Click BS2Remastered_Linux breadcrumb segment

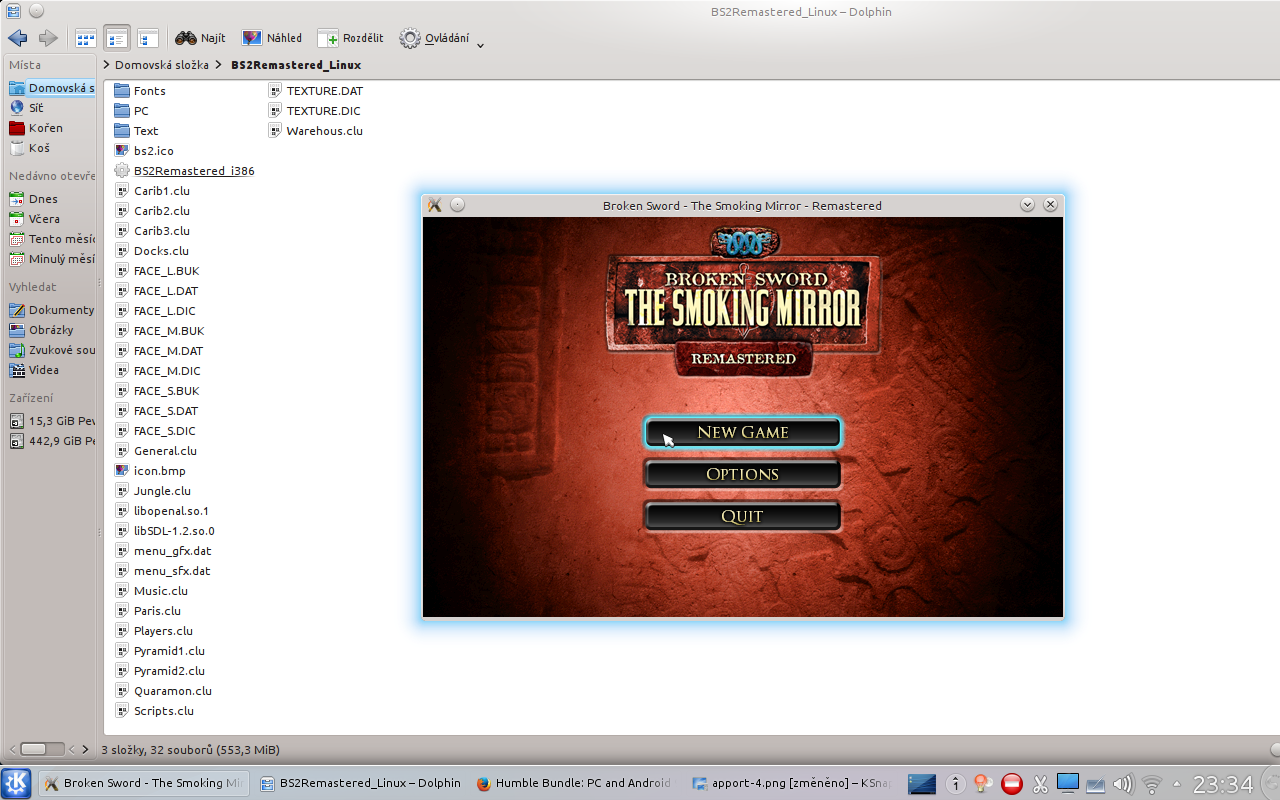[x=296, y=65]
